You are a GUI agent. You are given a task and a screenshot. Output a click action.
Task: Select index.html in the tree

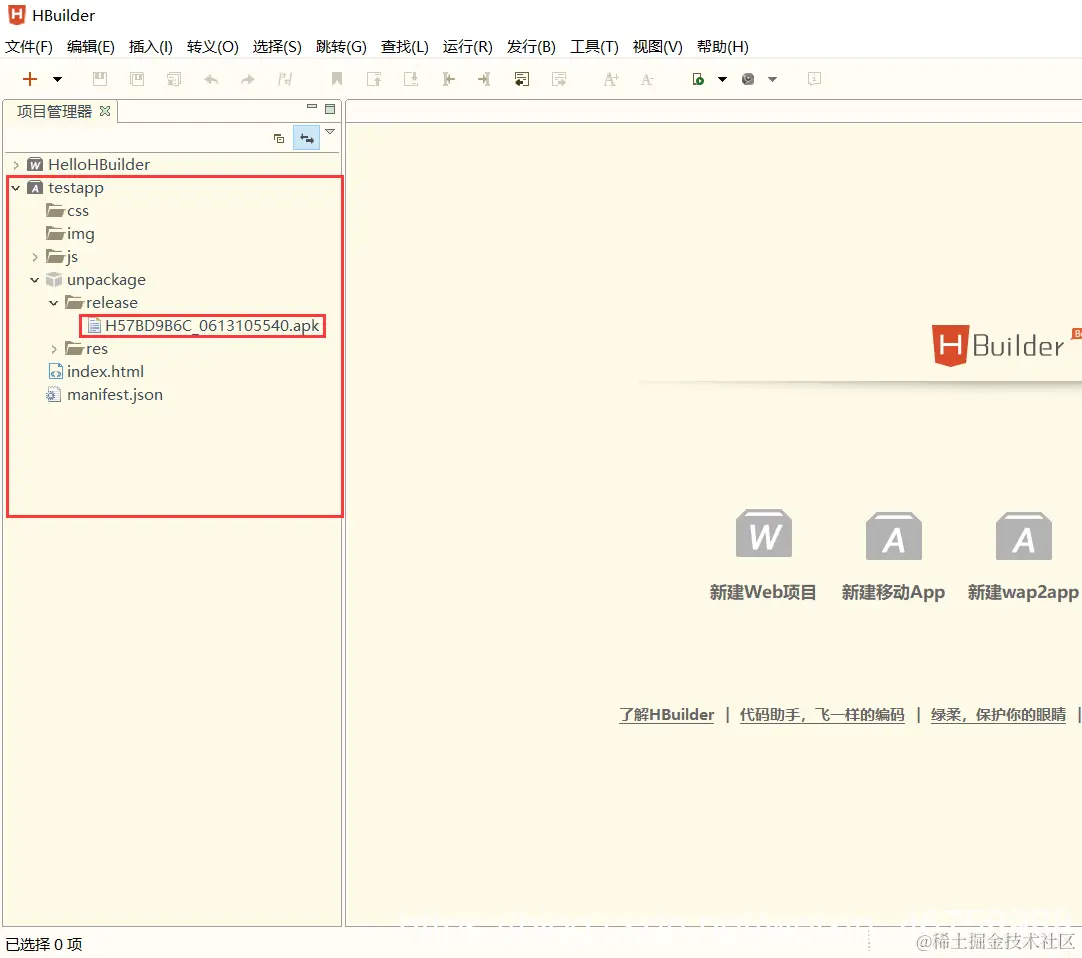pos(96,372)
